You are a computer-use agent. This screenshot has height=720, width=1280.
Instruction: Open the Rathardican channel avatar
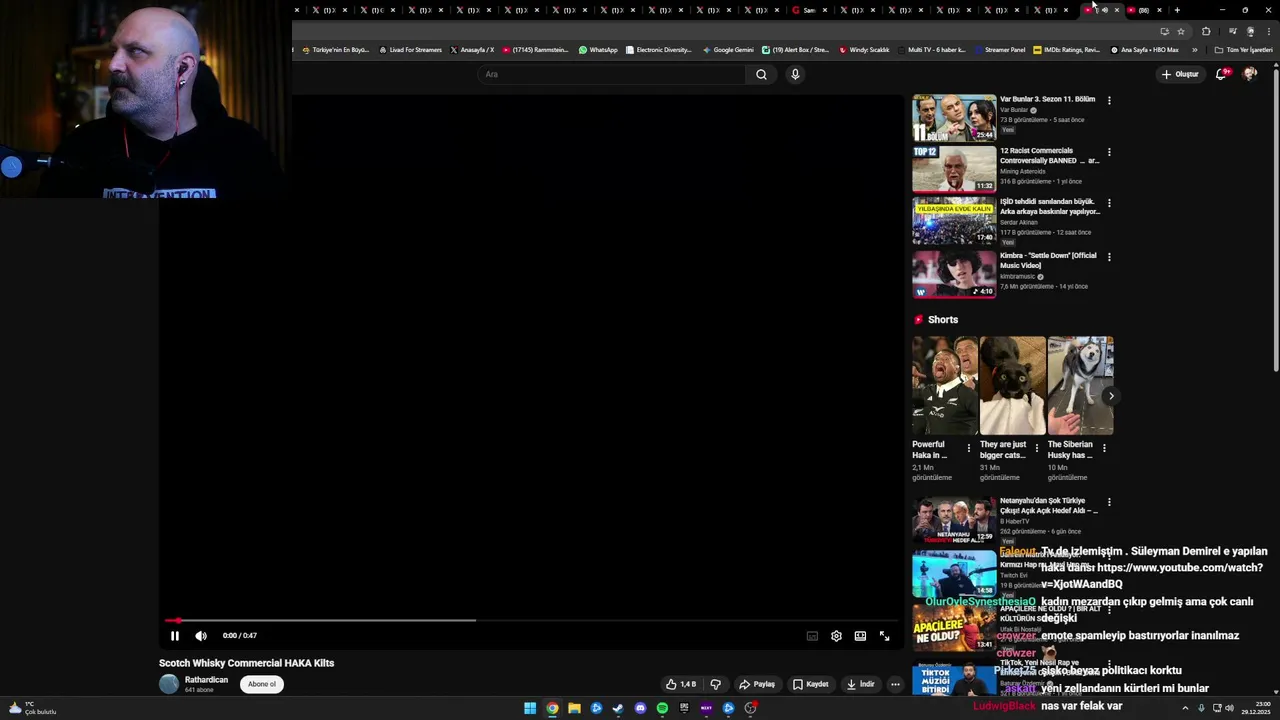click(x=169, y=684)
